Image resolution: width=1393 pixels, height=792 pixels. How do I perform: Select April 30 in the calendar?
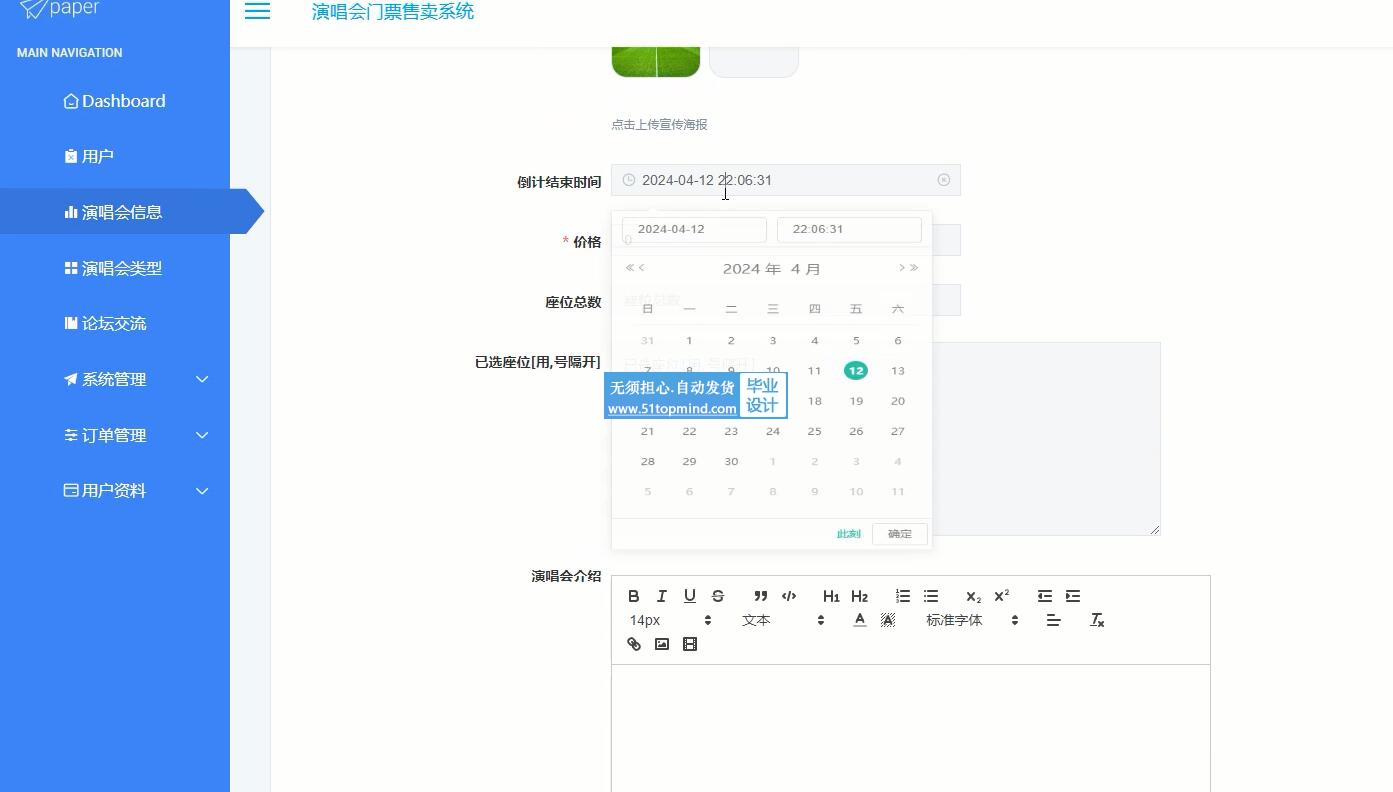tap(731, 461)
